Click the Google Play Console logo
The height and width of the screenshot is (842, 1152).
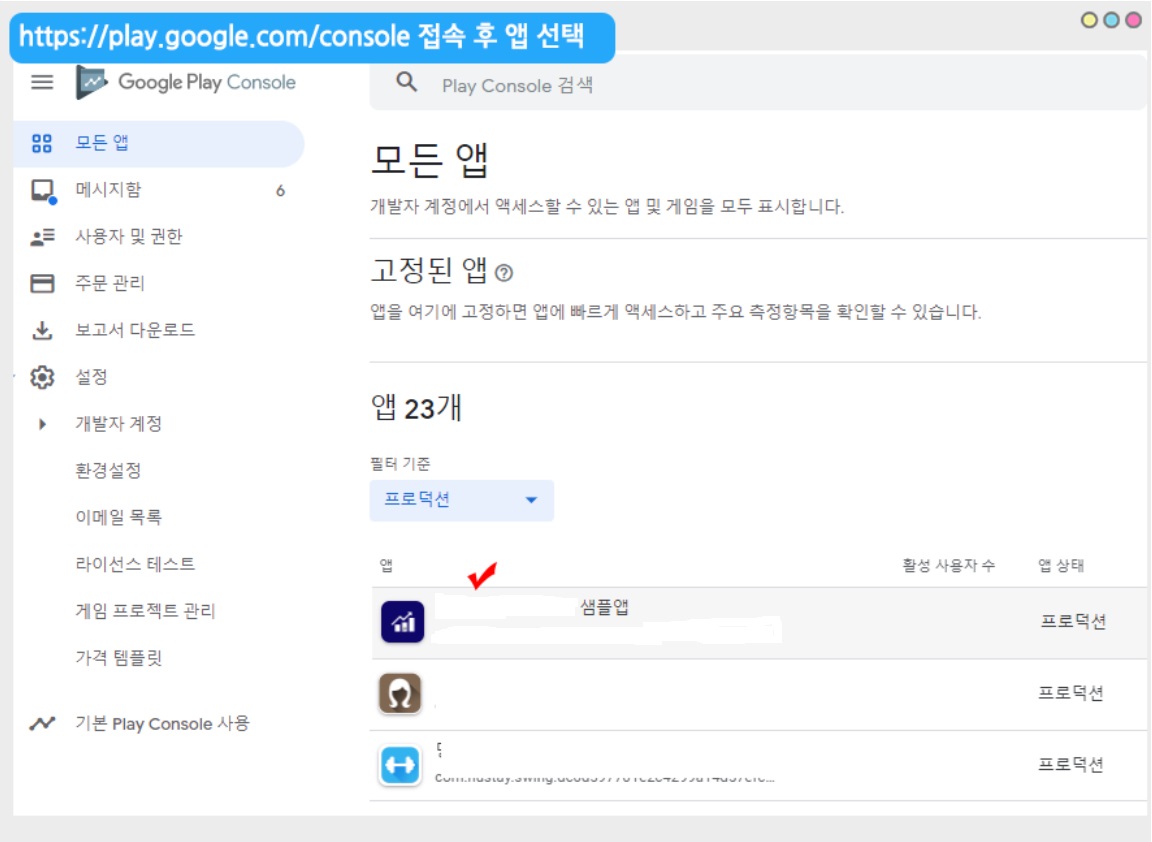tap(186, 82)
